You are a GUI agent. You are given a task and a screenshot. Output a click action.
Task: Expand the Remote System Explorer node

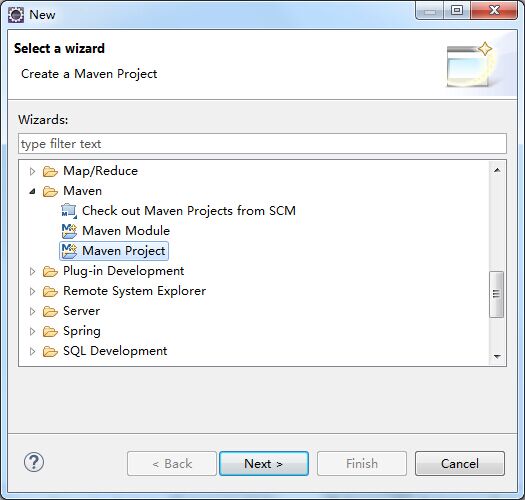tap(32, 291)
